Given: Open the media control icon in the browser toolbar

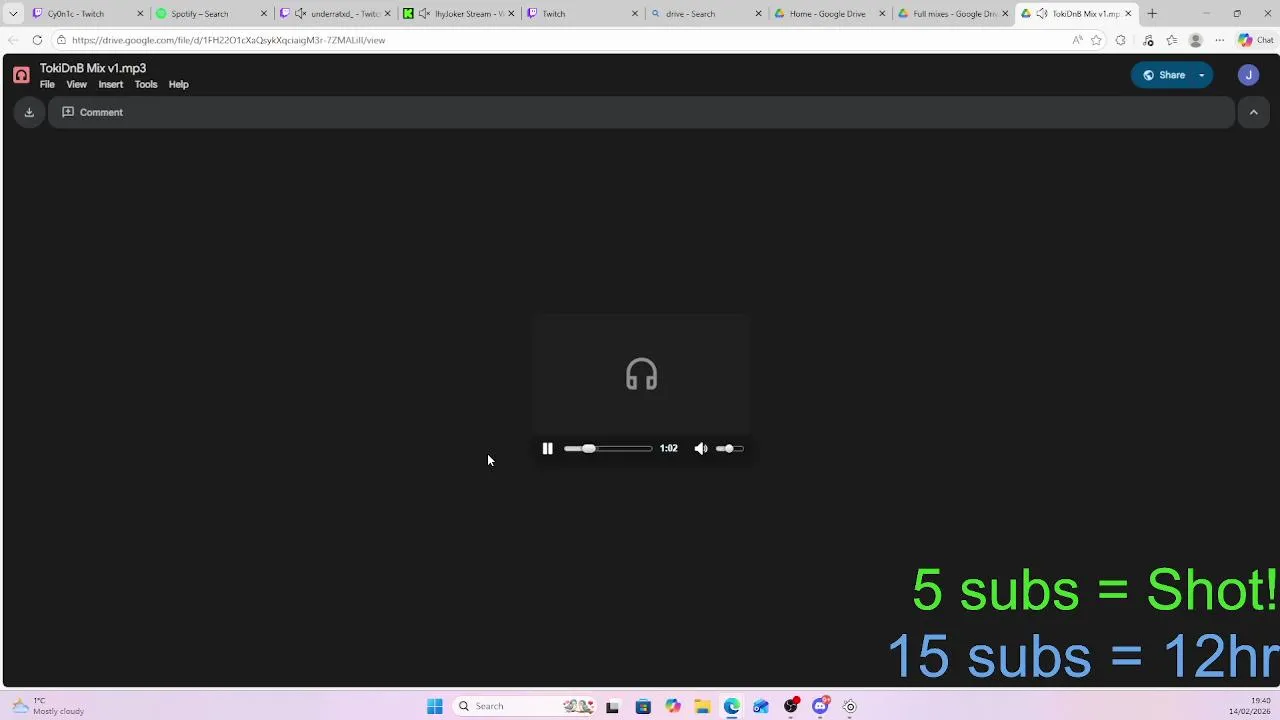Looking at the screenshot, I should [1148, 40].
